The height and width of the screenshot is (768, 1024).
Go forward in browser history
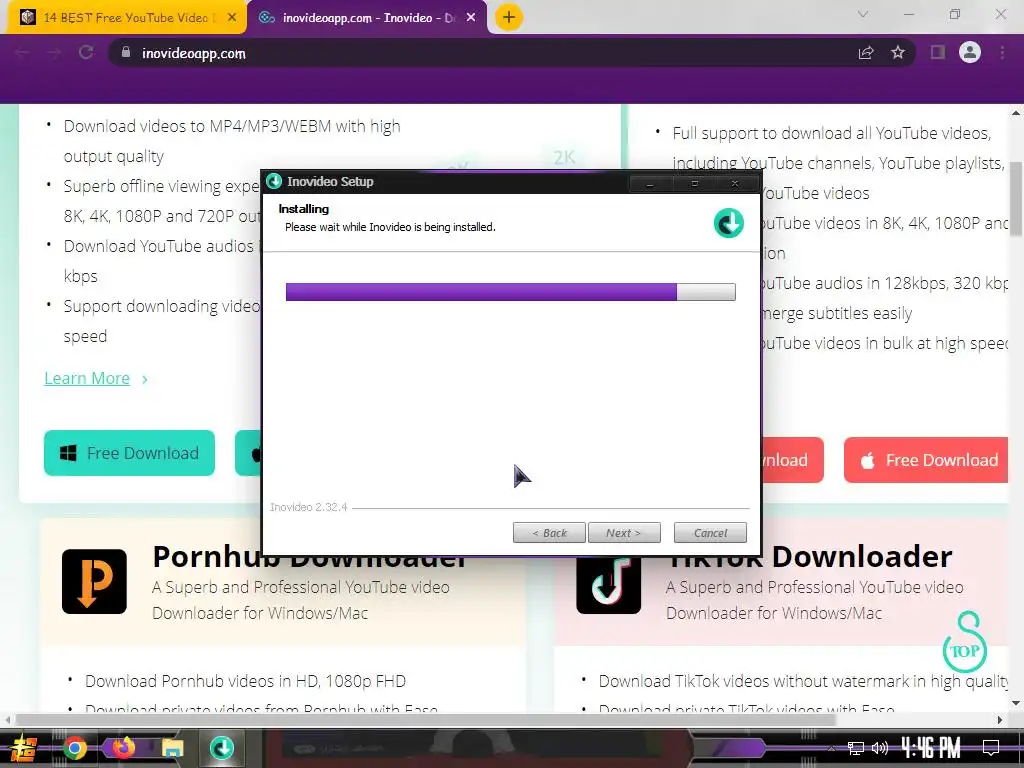click(54, 53)
